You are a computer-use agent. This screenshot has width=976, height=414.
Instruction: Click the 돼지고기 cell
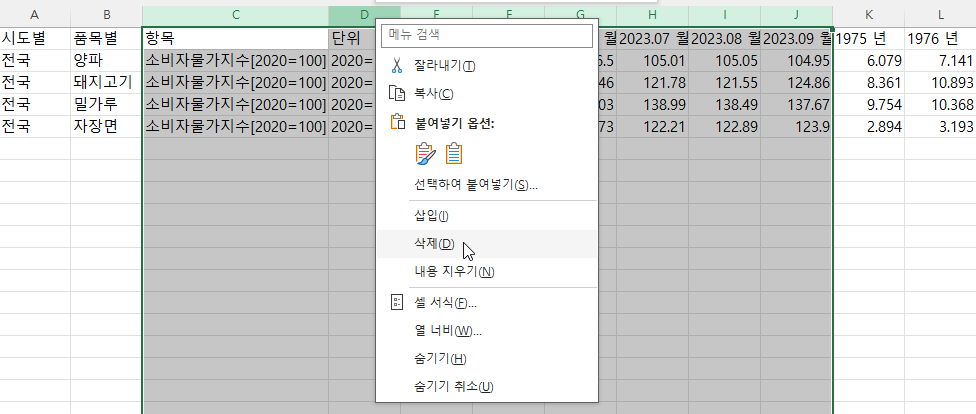pyautogui.click(x=106, y=82)
